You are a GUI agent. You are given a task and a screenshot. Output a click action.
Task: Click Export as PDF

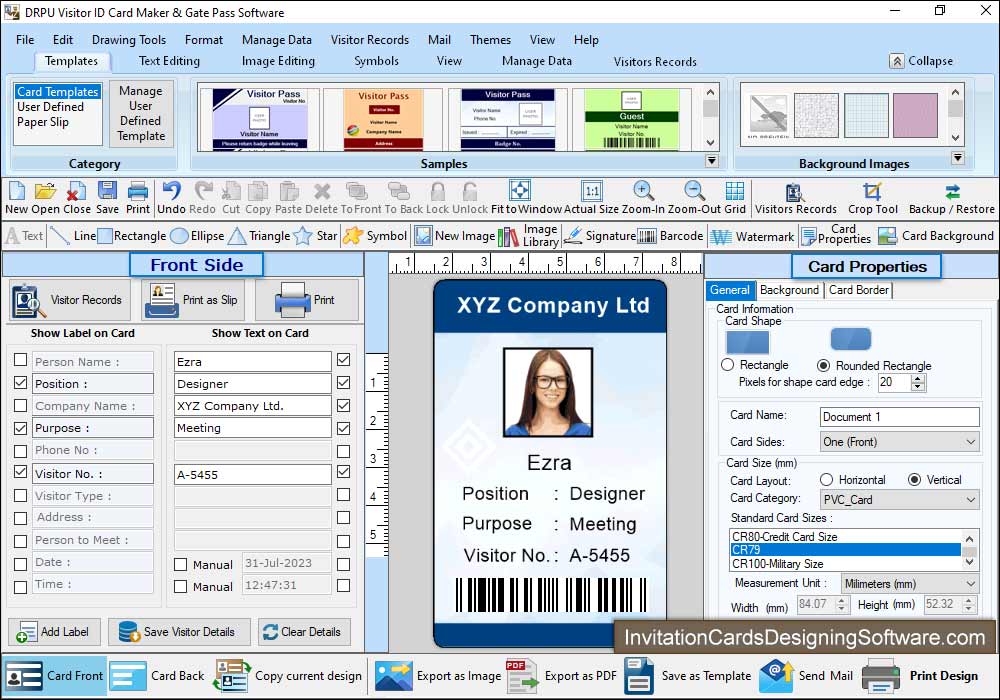click(x=562, y=676)
